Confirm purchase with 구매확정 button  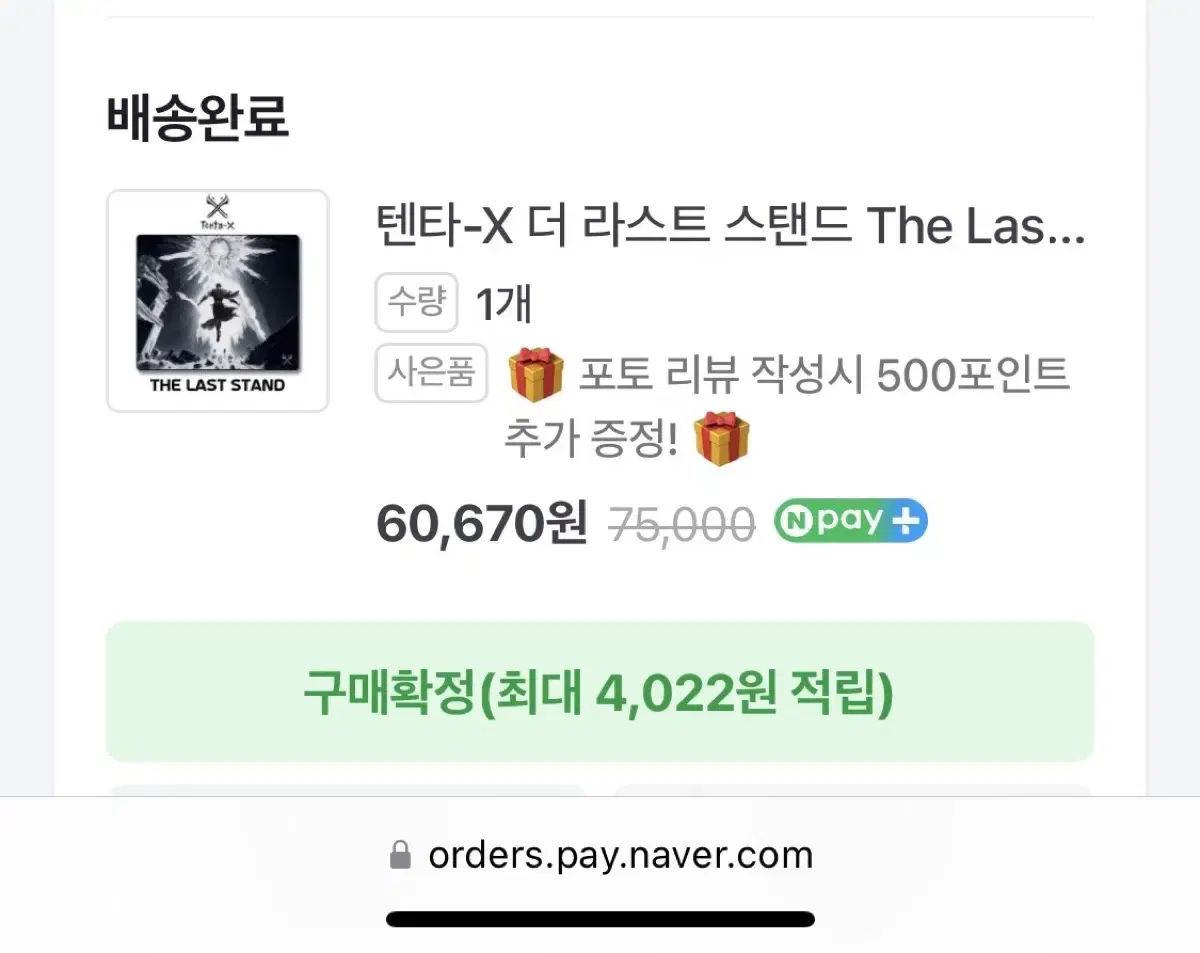(x=600, y=692)
